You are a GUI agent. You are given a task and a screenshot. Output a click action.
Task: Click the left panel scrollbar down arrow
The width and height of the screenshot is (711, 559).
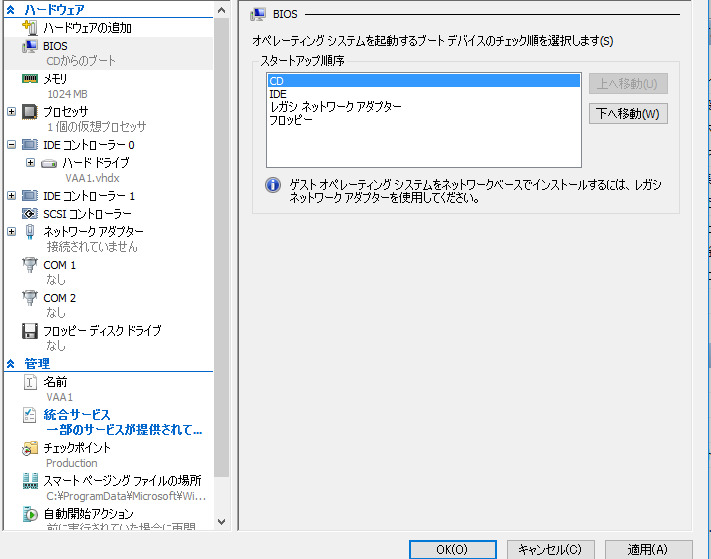click(x=222, y=521)
